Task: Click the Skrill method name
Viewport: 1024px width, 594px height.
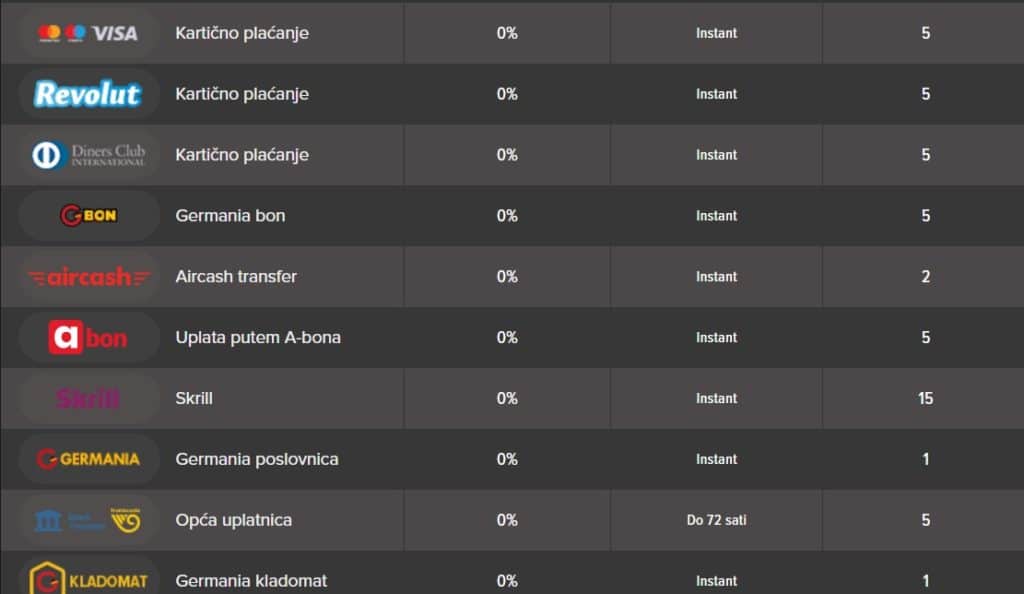Action: [x=194, y=398]
